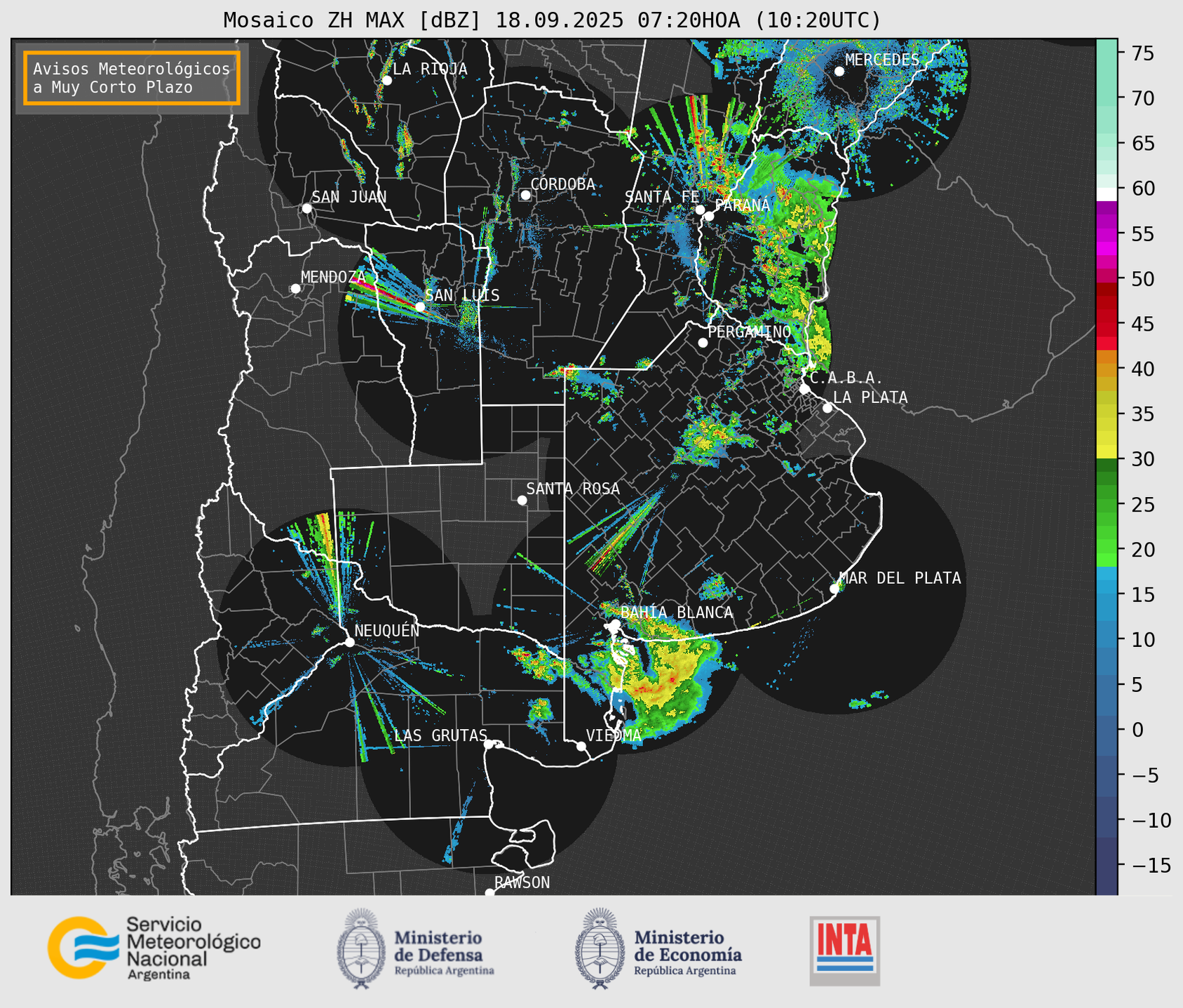Screen dimensions: 1183x1008
Task: Click the yellow 30 dBZ color band
Action: tap(1107, 453)
